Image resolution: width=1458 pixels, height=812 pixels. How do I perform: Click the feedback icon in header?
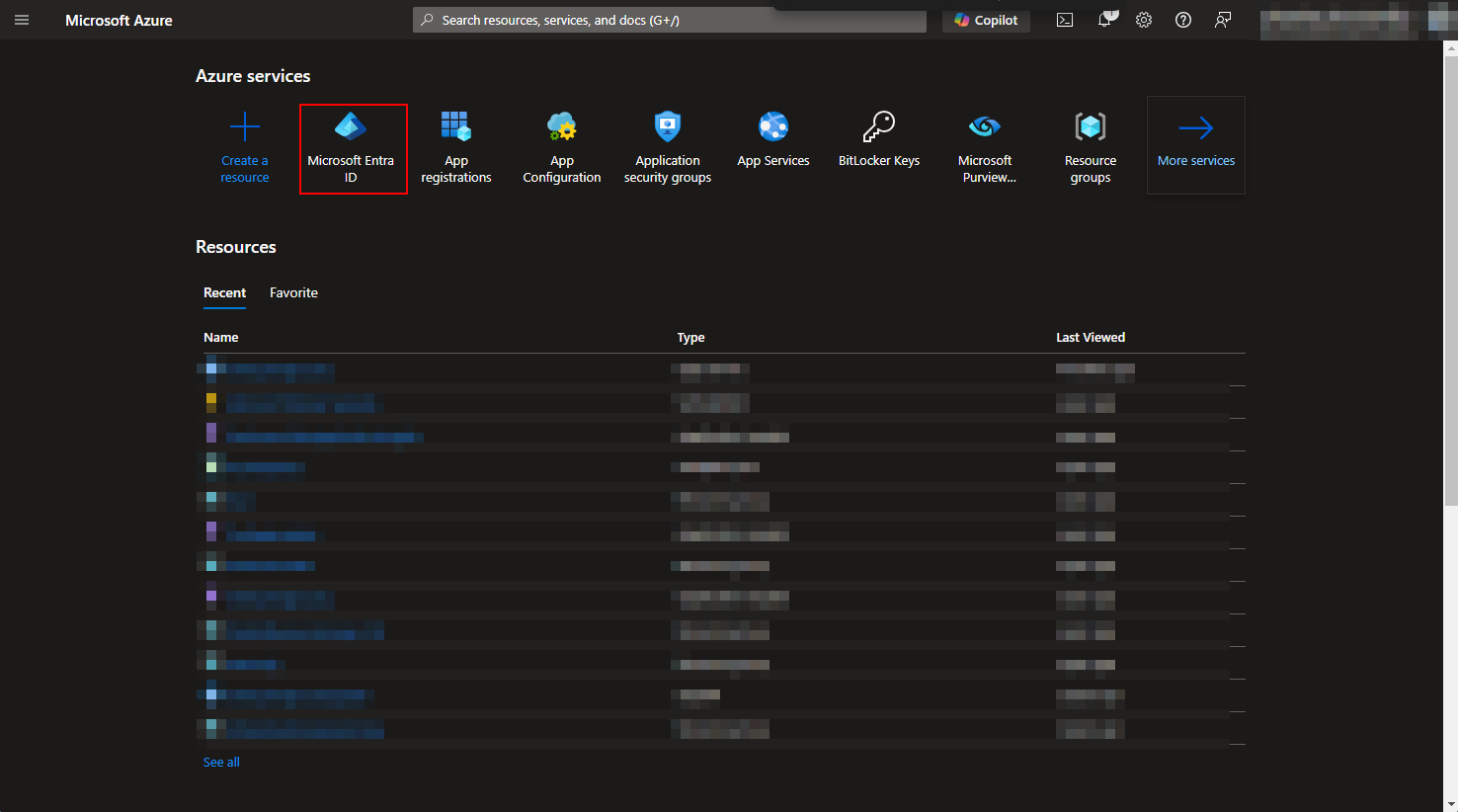[x=1223, y=20]
